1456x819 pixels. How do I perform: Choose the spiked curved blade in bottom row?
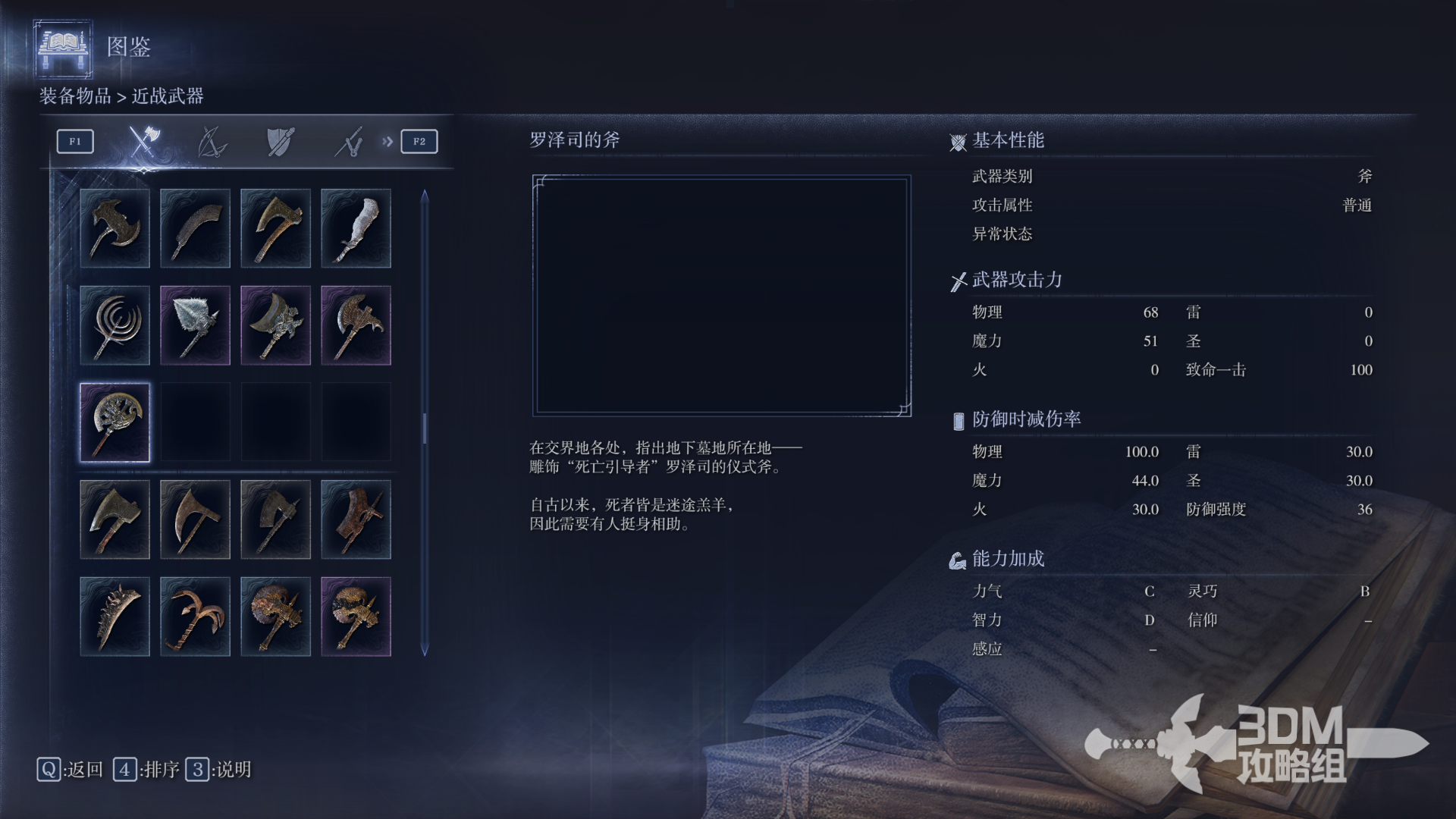(x=115, y=617)
